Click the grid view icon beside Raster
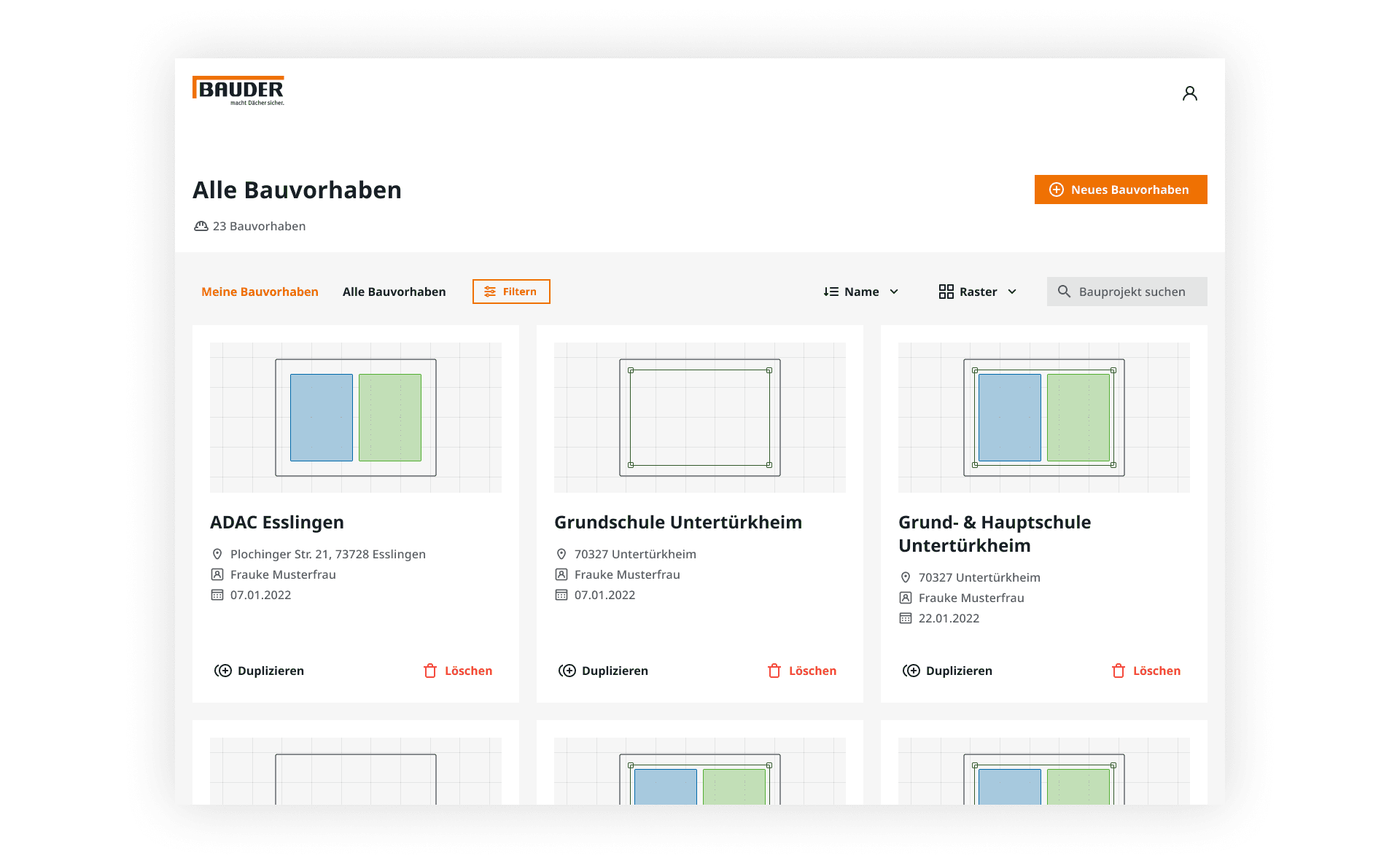 [x=946, y=292]
